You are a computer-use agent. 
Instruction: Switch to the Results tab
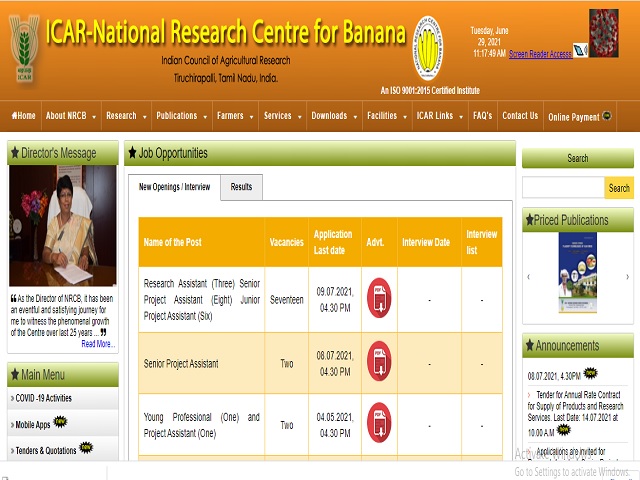[x=241, y=187]
